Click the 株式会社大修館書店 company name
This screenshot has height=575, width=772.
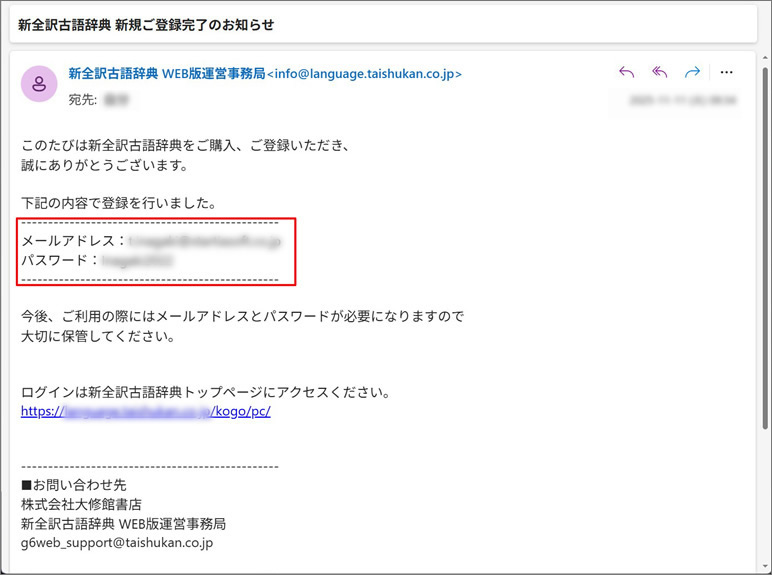pyautogui.click(x=81, y=504)
